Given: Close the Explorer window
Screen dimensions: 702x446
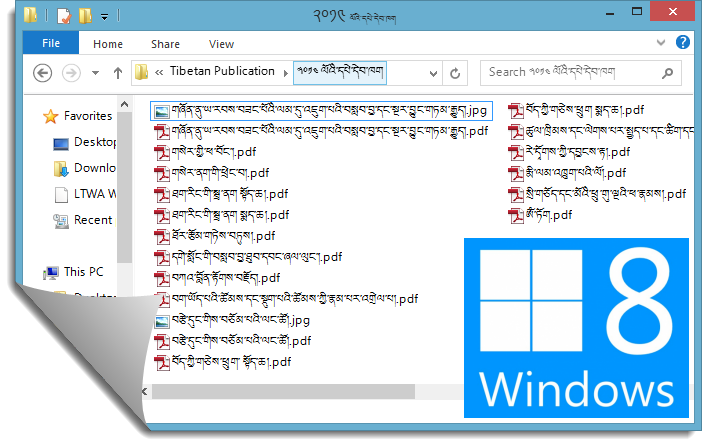Looking at the screenshot, I should (x=672, y=12).
